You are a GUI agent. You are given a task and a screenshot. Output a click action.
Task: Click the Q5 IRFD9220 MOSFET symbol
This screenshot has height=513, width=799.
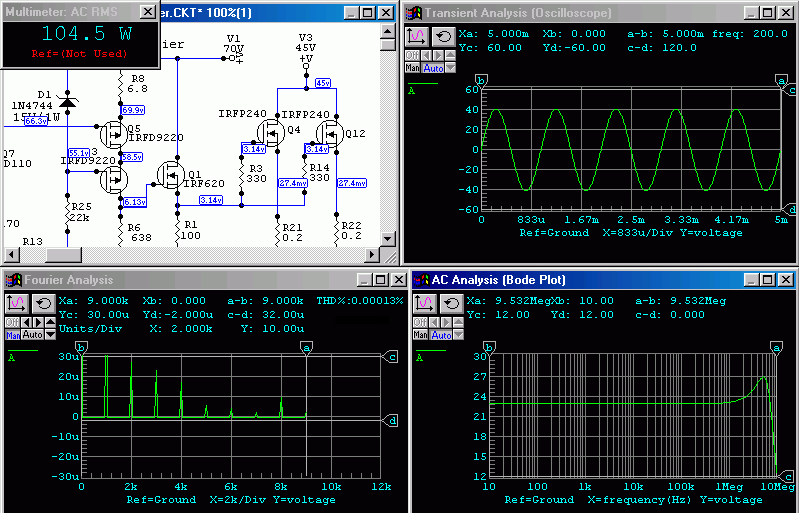pos(113,134)
